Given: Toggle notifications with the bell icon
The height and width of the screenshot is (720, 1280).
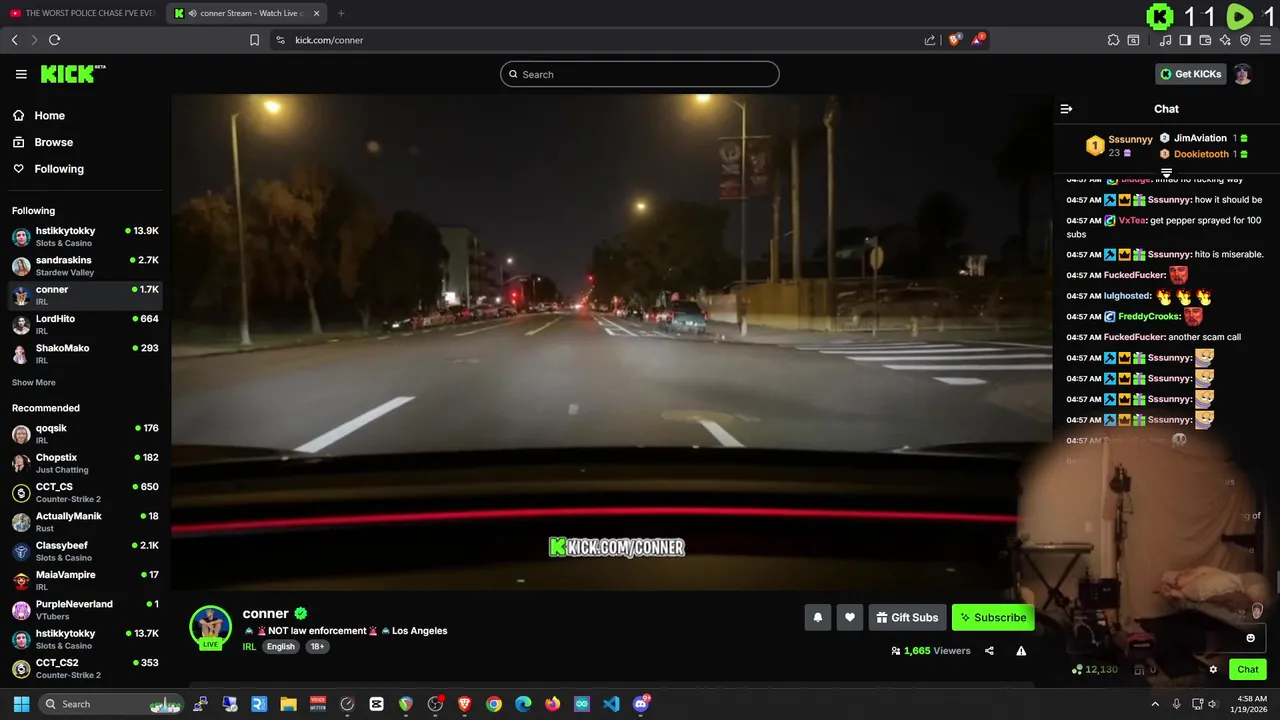Looking at the screenshot, I should [817, 618].
